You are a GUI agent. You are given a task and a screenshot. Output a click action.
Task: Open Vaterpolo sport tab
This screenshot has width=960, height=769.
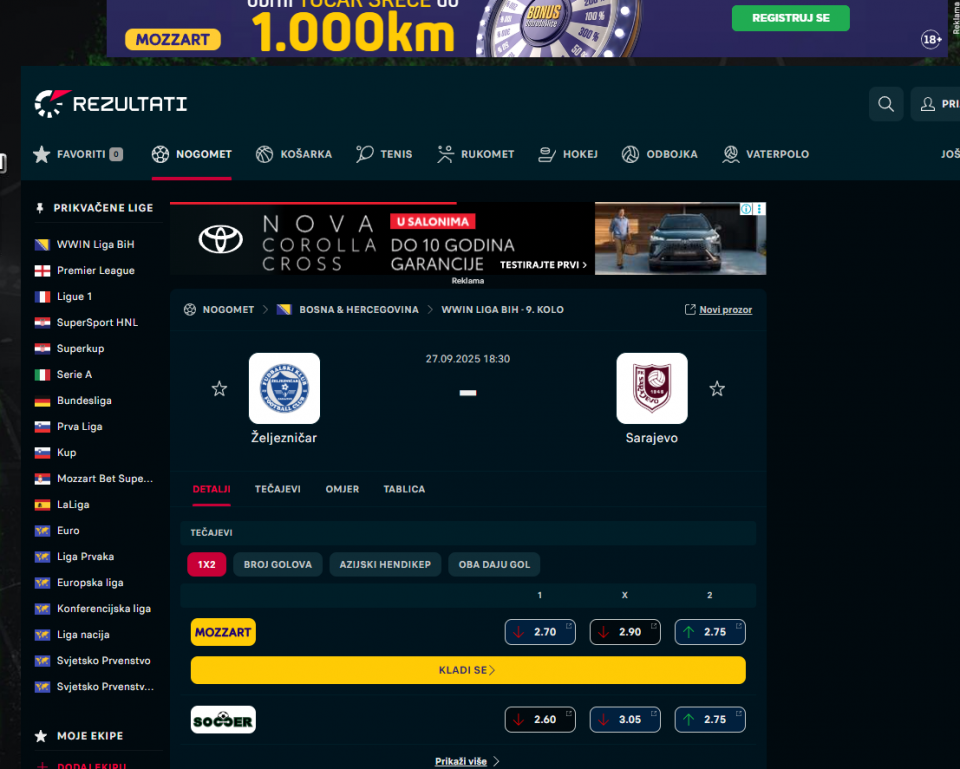coord(766,154)
